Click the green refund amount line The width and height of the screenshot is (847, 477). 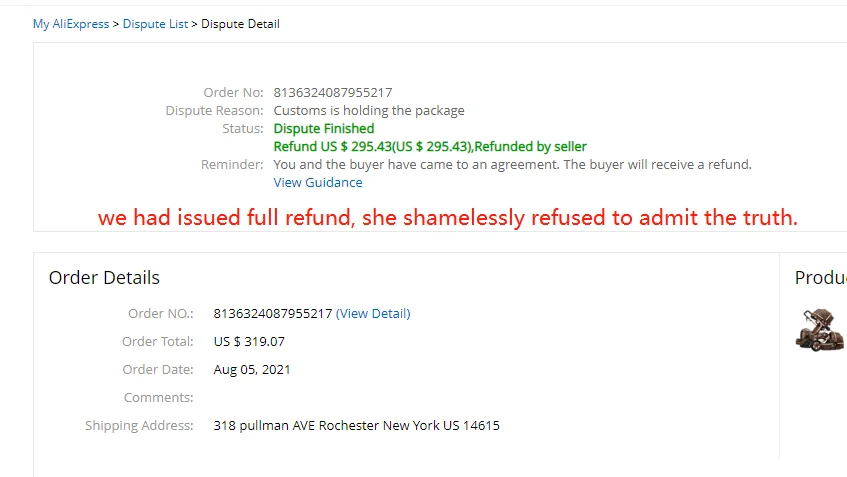(430, 146)
